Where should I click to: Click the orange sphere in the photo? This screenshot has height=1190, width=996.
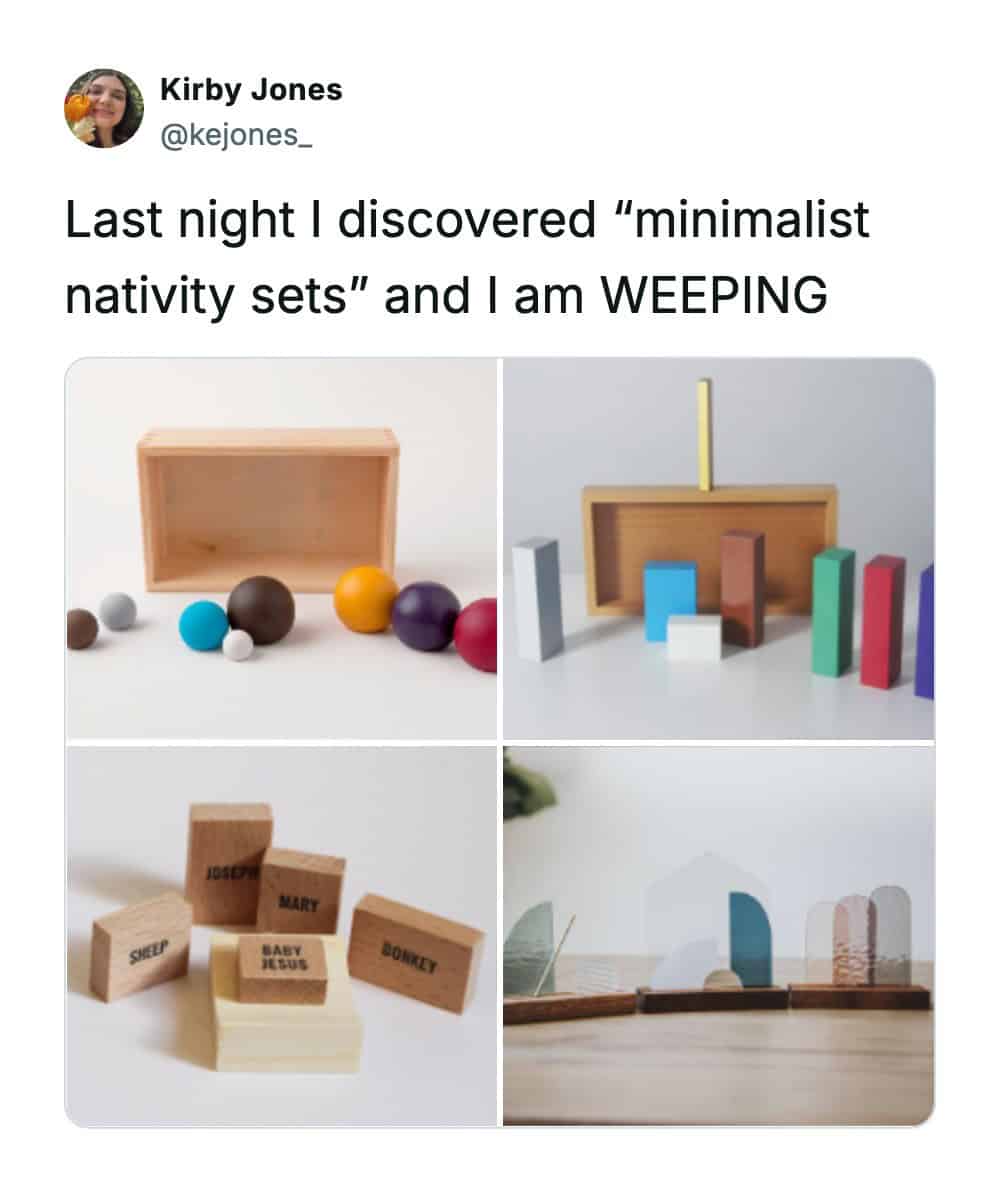(366, 599)
